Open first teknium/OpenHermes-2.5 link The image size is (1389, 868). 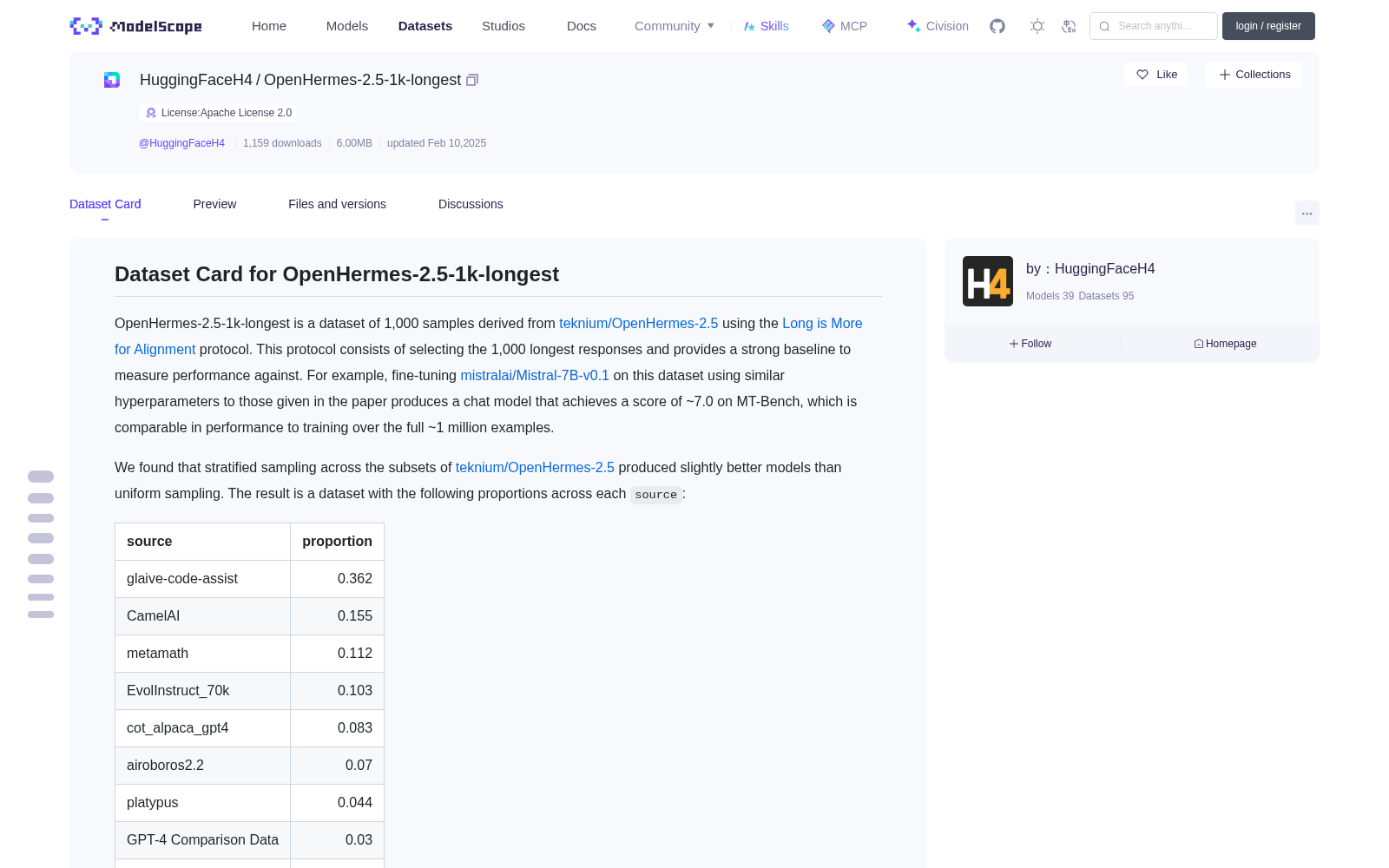(x=639, y=323)
